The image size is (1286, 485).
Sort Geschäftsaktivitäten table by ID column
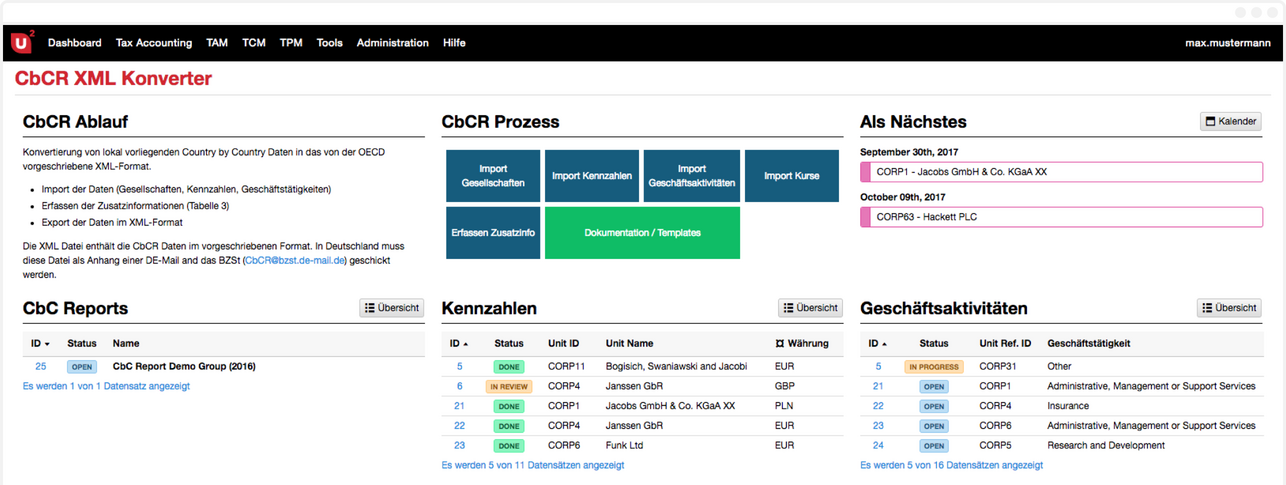click(x=878, y=343)
